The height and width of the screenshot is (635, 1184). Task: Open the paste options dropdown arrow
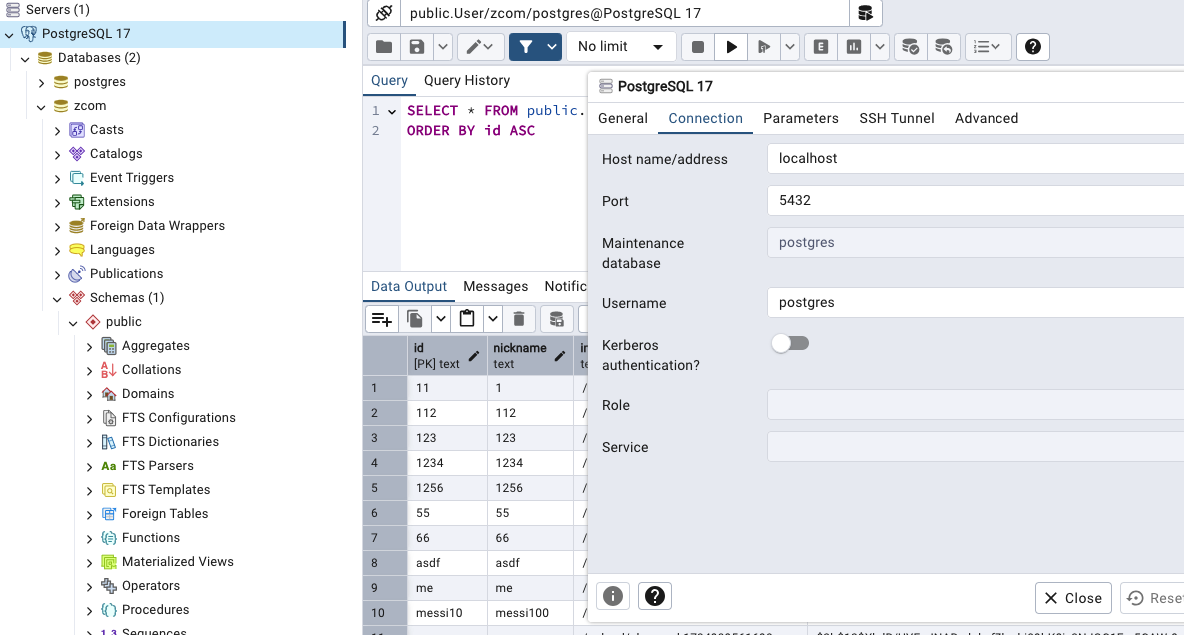pos(492,319)
